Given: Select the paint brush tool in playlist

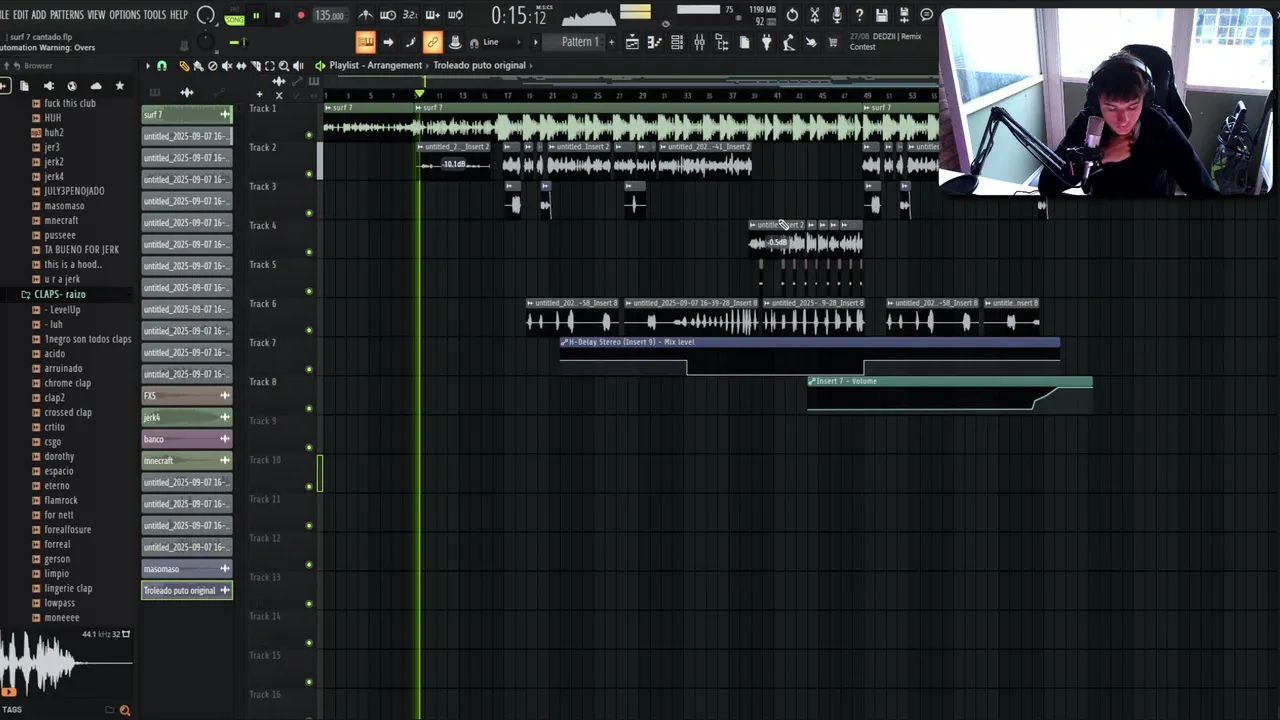Looking at the screenshot, I should [x=198, y=66].
